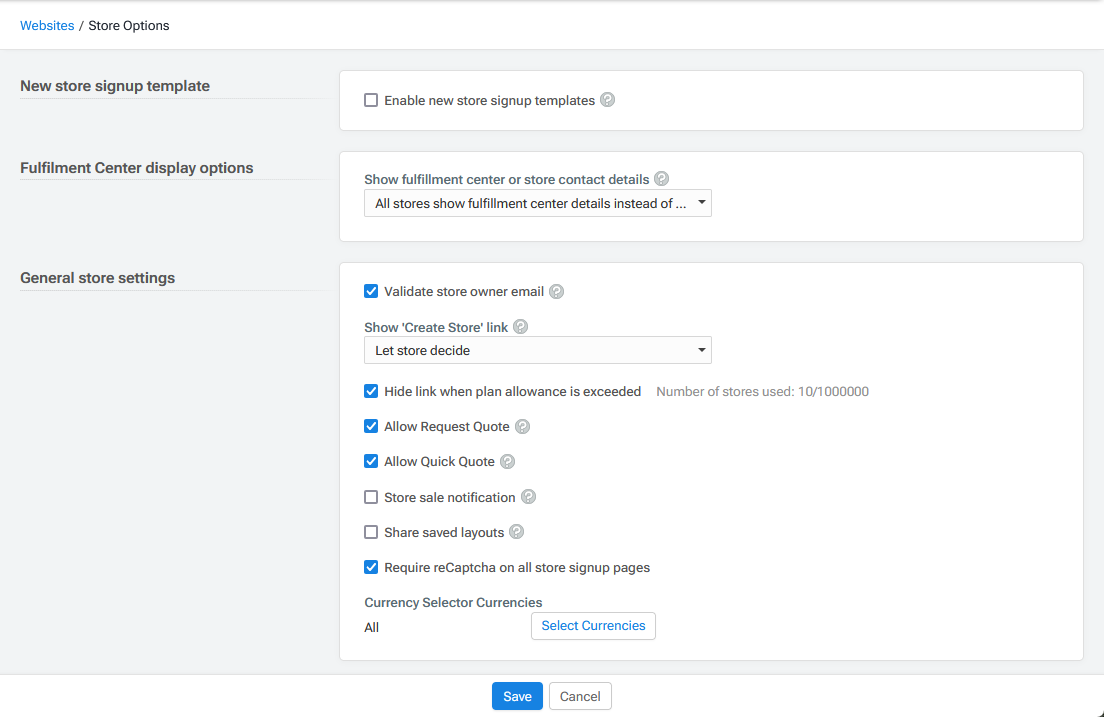Save the store options
The image size is (1104, 717).
[x=517, y=696]
